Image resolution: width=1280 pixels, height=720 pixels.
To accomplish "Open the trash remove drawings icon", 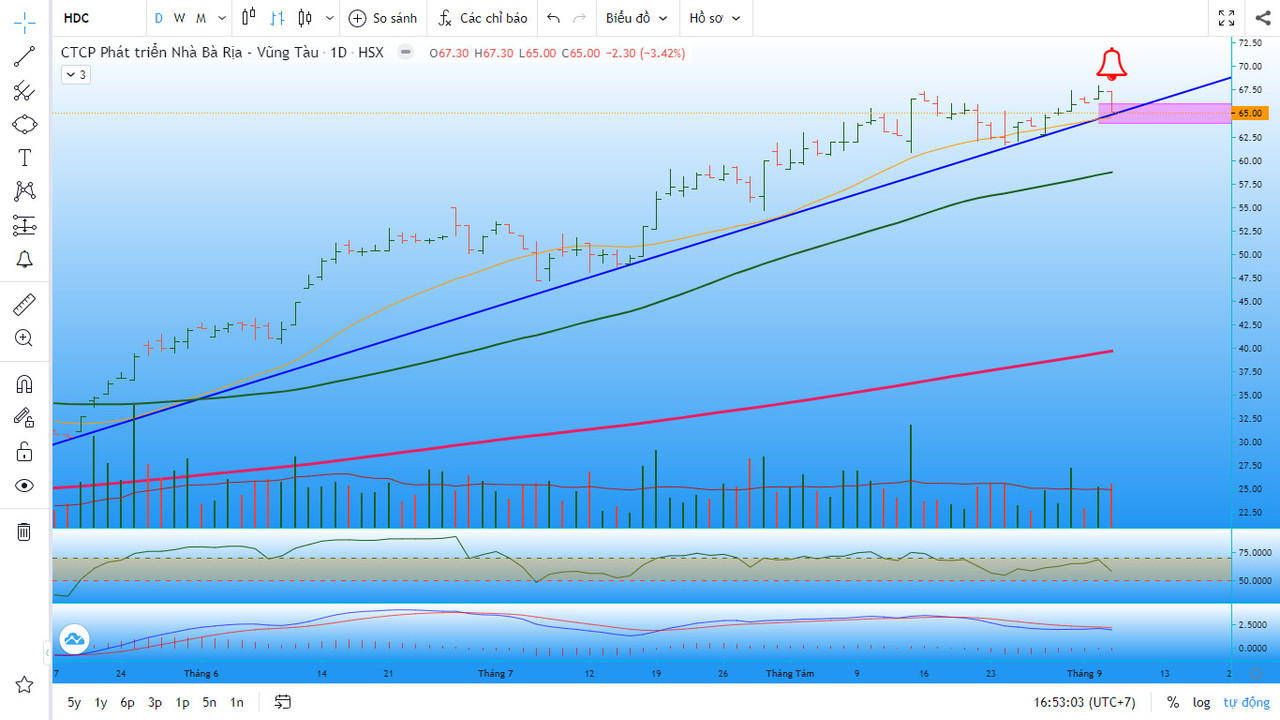I will pos(24,531).
